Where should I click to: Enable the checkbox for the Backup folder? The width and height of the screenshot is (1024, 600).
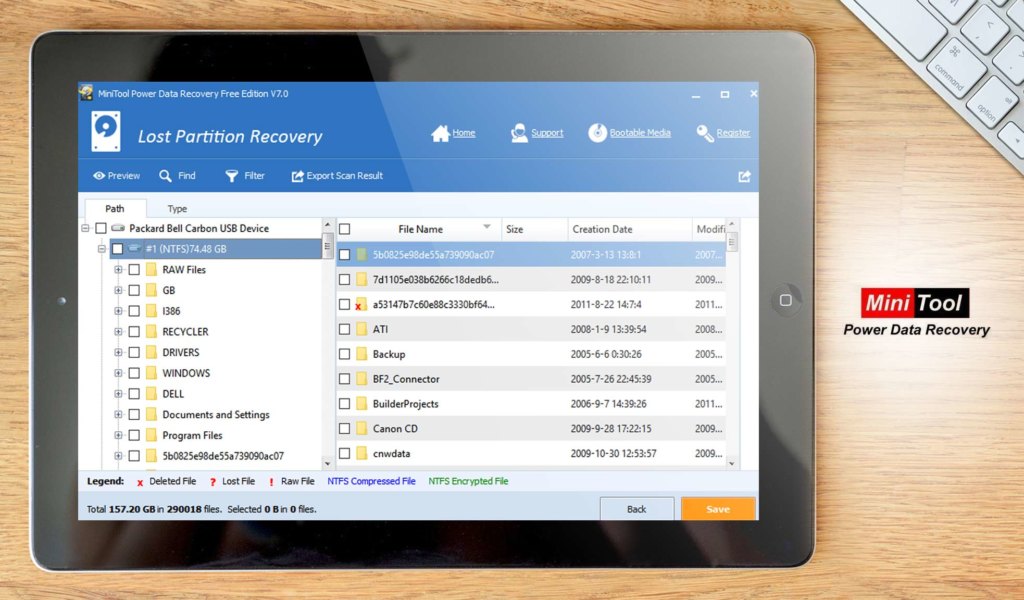click(345, 353)
